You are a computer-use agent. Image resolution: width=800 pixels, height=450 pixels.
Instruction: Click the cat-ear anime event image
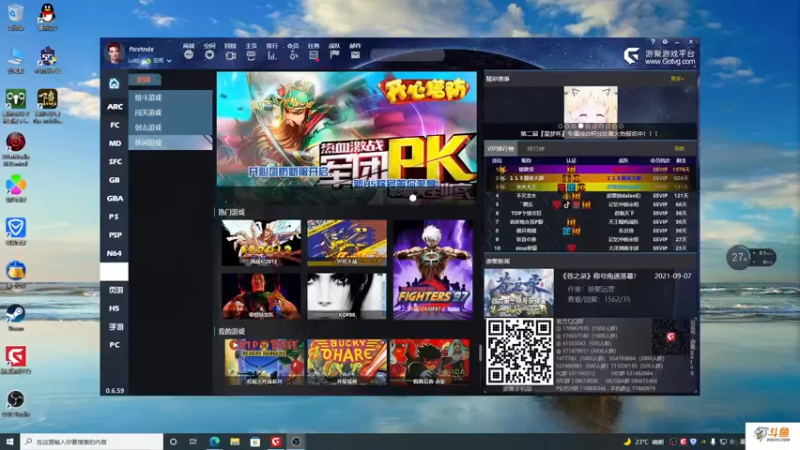pos(590,105)
